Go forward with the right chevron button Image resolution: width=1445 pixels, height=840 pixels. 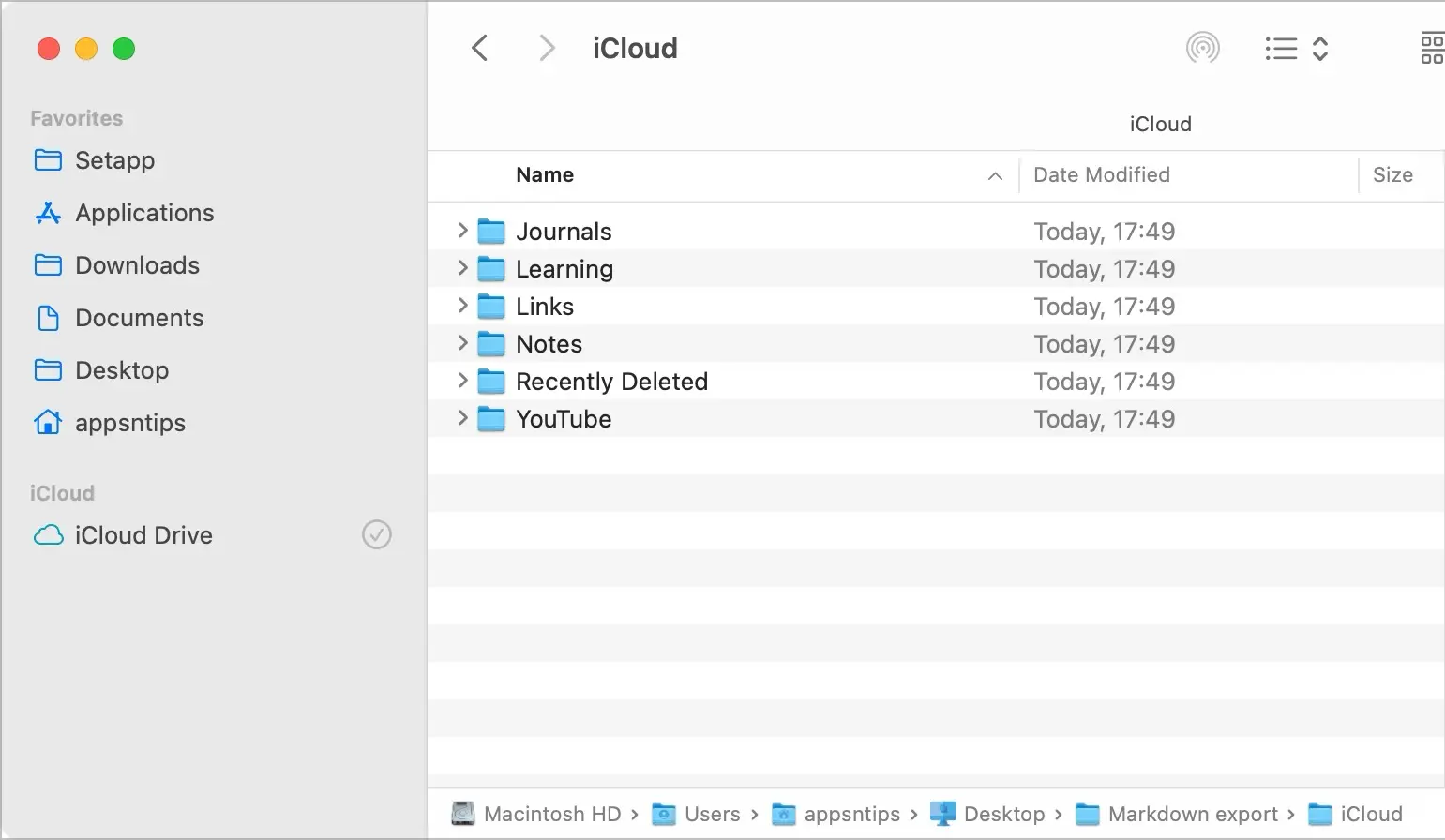(x=547, y=48)
